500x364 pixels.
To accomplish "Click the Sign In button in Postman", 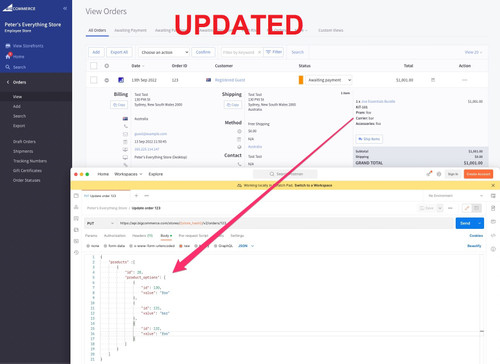I will click(x=453, y=174).
